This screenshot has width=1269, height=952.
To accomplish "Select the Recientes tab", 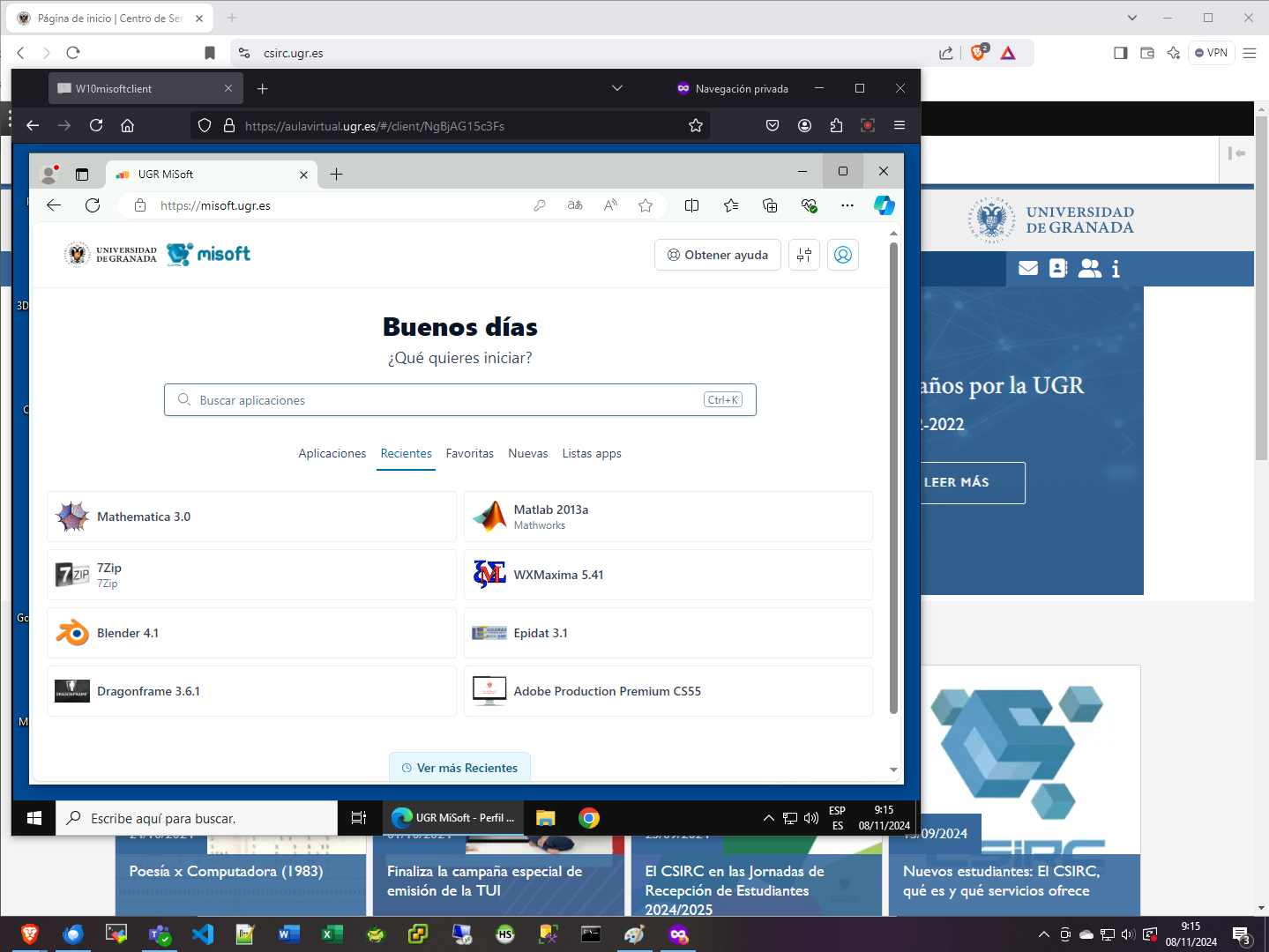I will (x=407, y=453).
